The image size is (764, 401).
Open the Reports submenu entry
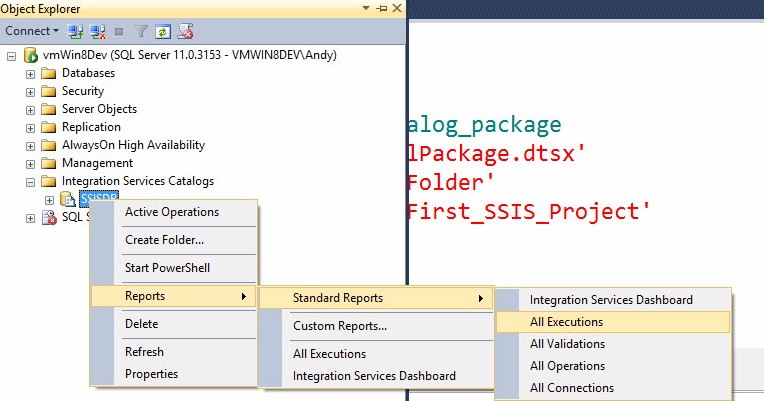tap(173, 296)
